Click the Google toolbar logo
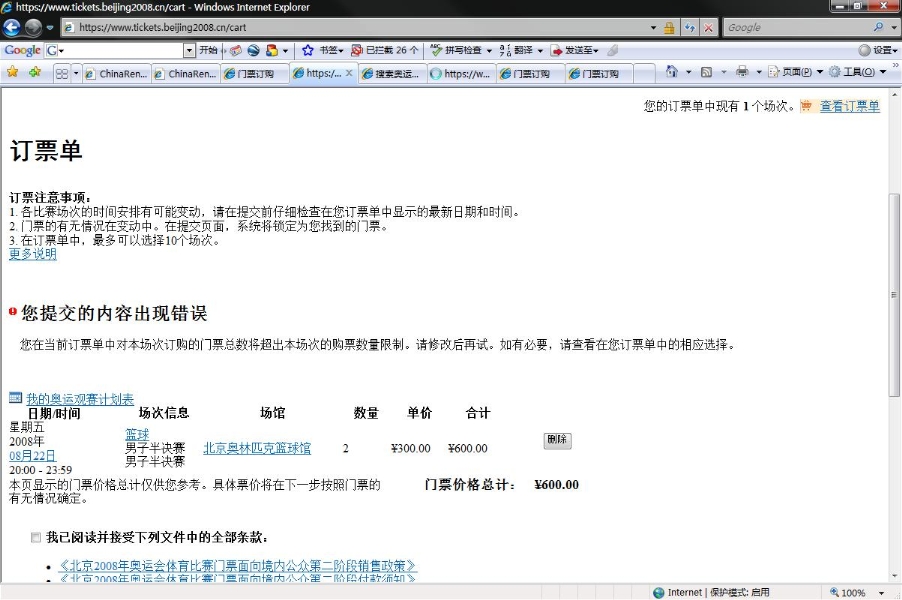 coord(22,50)
